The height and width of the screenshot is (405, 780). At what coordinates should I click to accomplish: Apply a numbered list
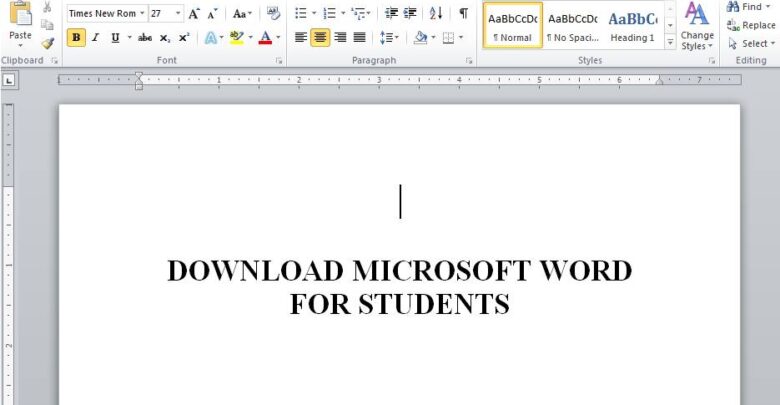[329, 13]
